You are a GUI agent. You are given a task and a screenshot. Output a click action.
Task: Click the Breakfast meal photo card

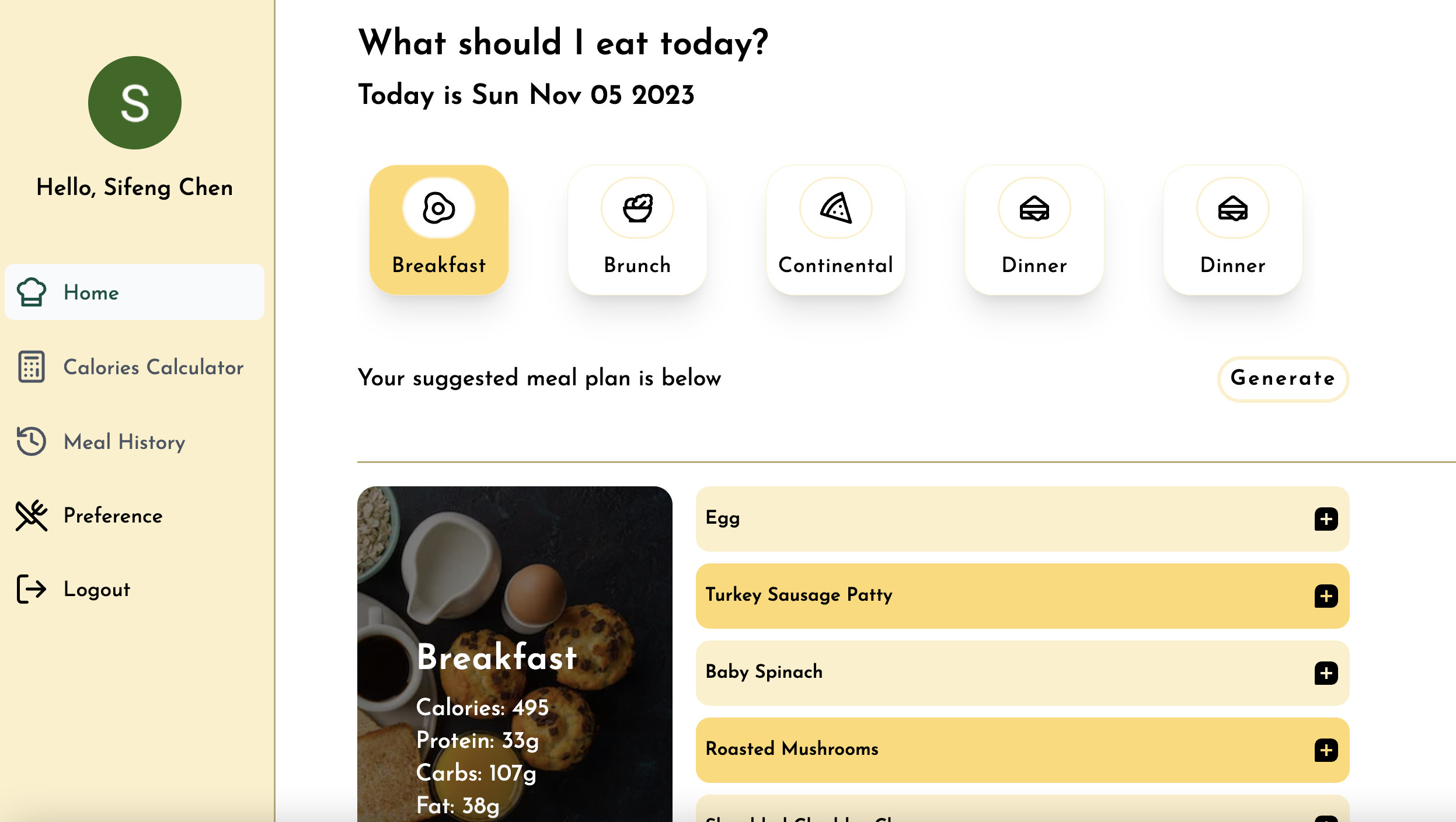[514, 654]
